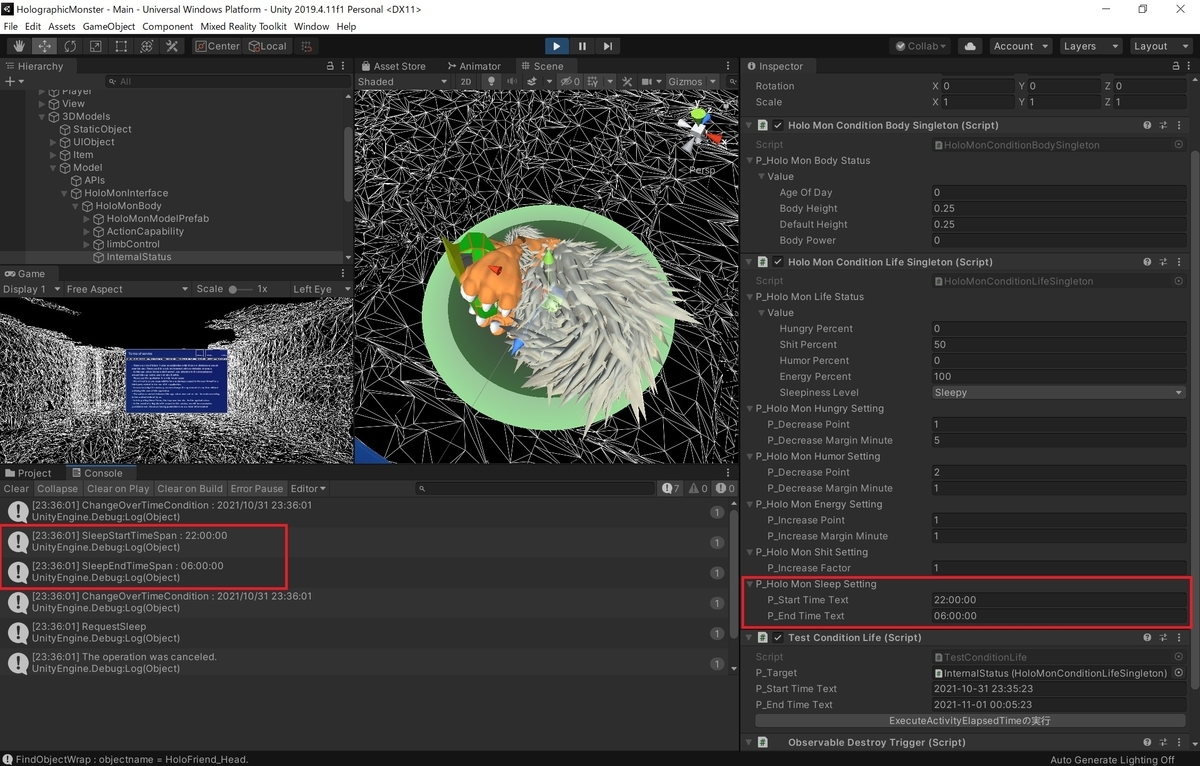Open the cloud Services icon
1200x766 pixels.
point(970,46)
